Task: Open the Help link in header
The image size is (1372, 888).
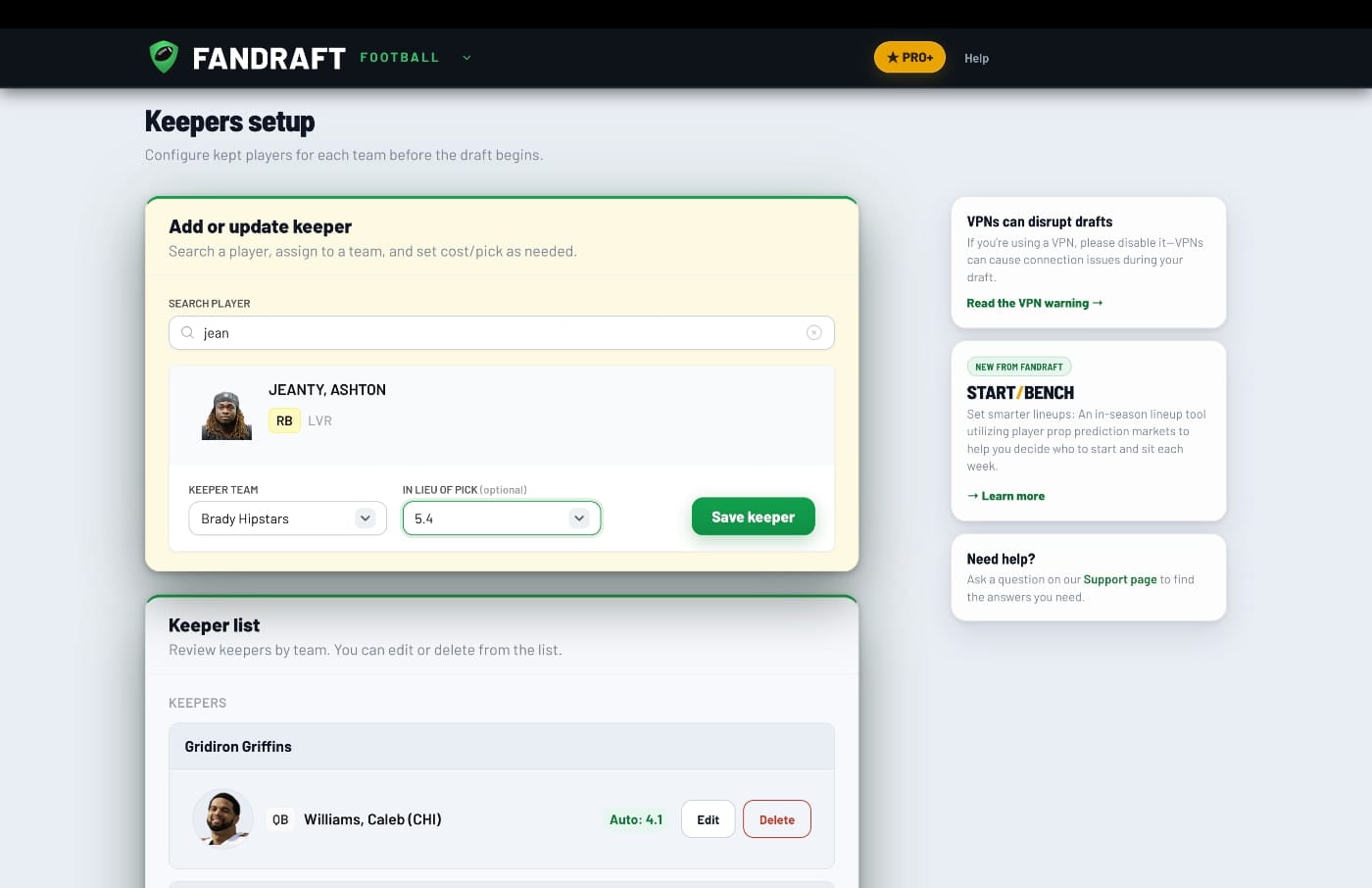Action: point(976,58)
